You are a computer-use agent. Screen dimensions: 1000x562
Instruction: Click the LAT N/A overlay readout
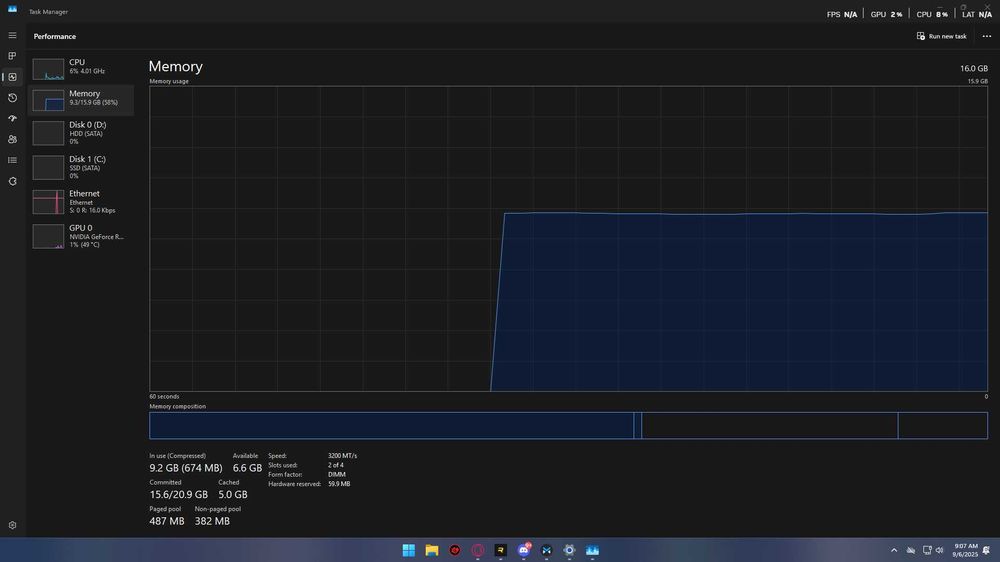click(977, 14)
